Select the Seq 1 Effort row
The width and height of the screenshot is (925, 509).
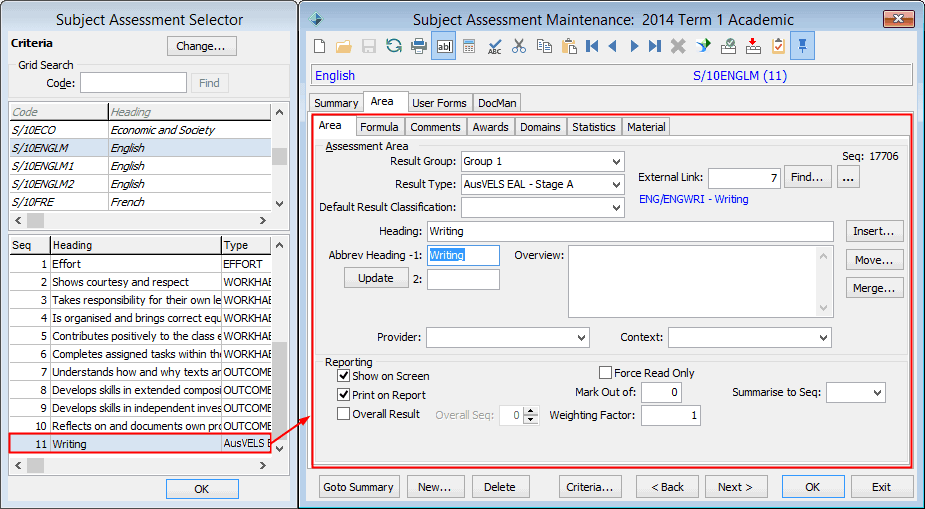coord(140,264)
